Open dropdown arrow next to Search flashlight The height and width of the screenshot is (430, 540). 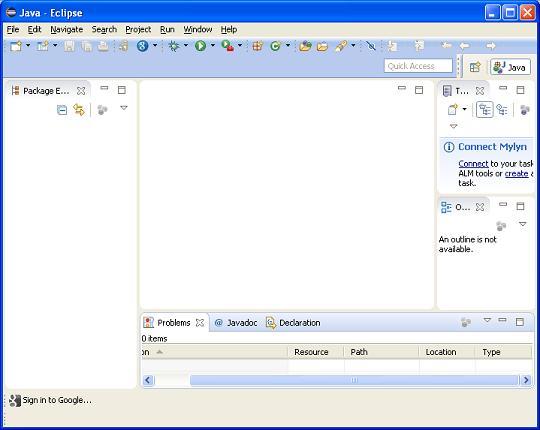(353, 45)
